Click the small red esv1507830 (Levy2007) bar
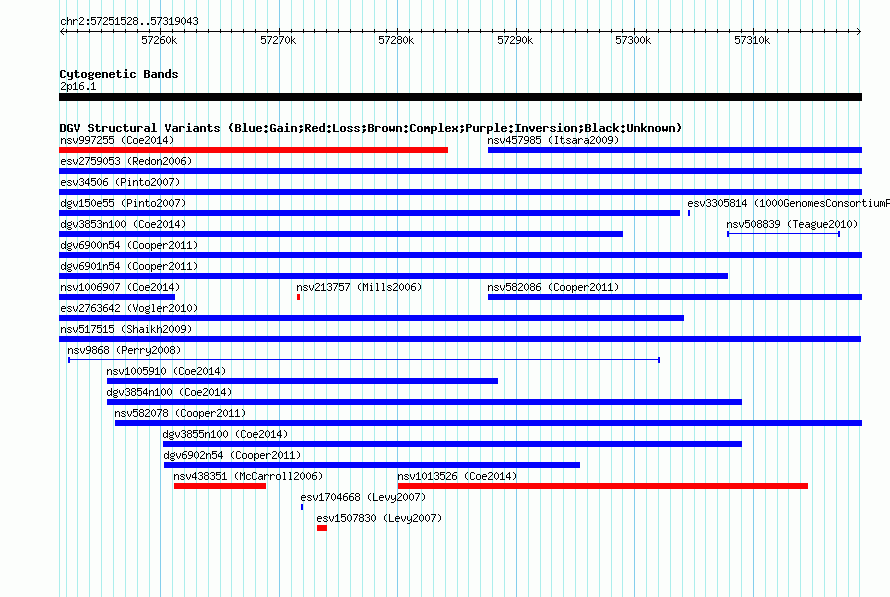890x597 pixels. (x=322, y=528)
